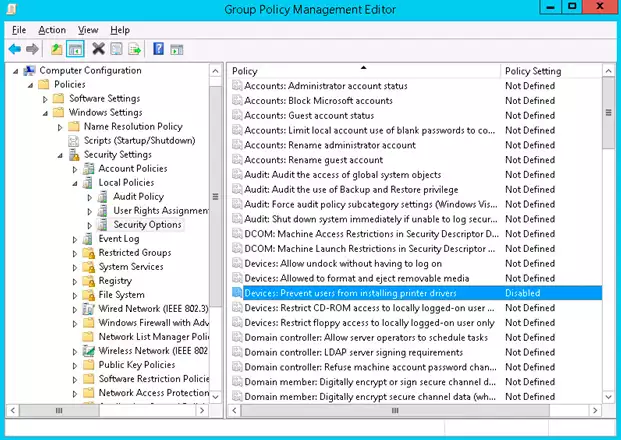Click the Delete (X) toolbar icon
This screenshot has height=440, width=621.
(98, 48)
